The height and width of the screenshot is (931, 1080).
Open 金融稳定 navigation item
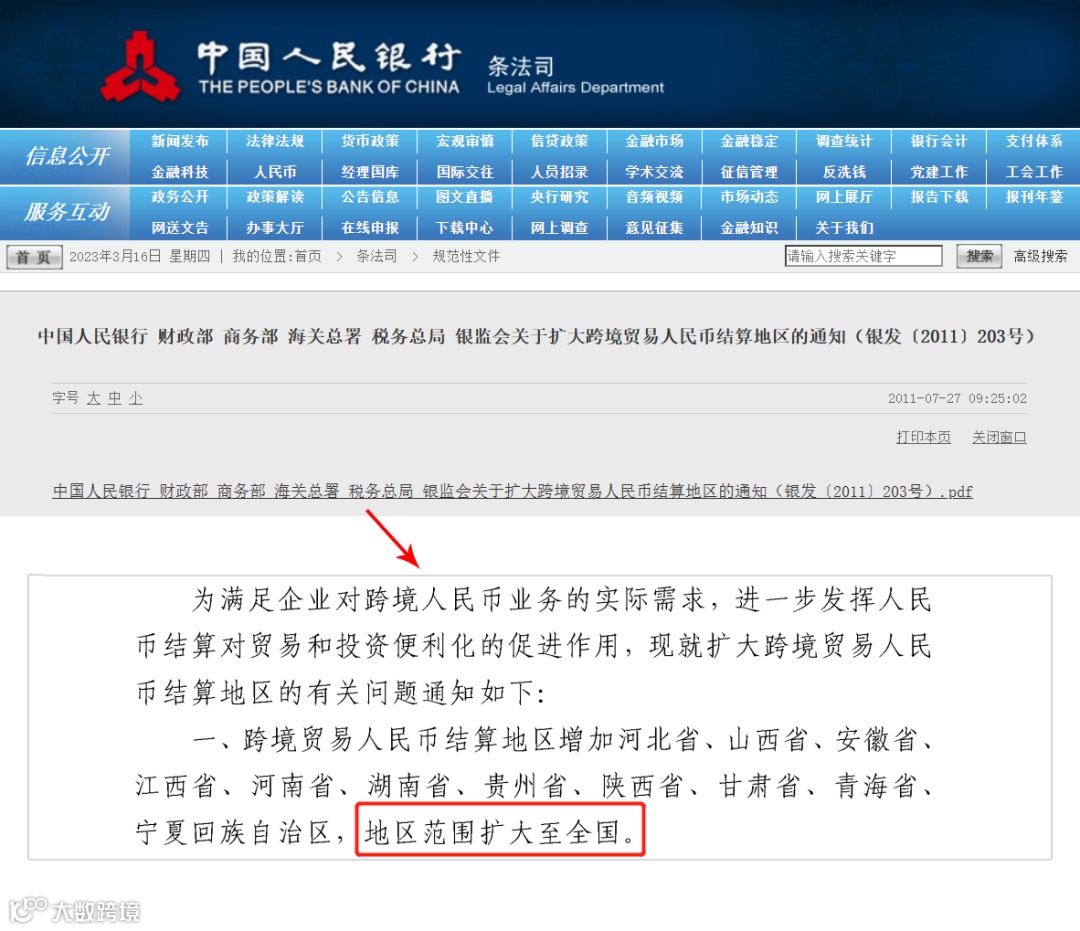(x=749, y=141)
